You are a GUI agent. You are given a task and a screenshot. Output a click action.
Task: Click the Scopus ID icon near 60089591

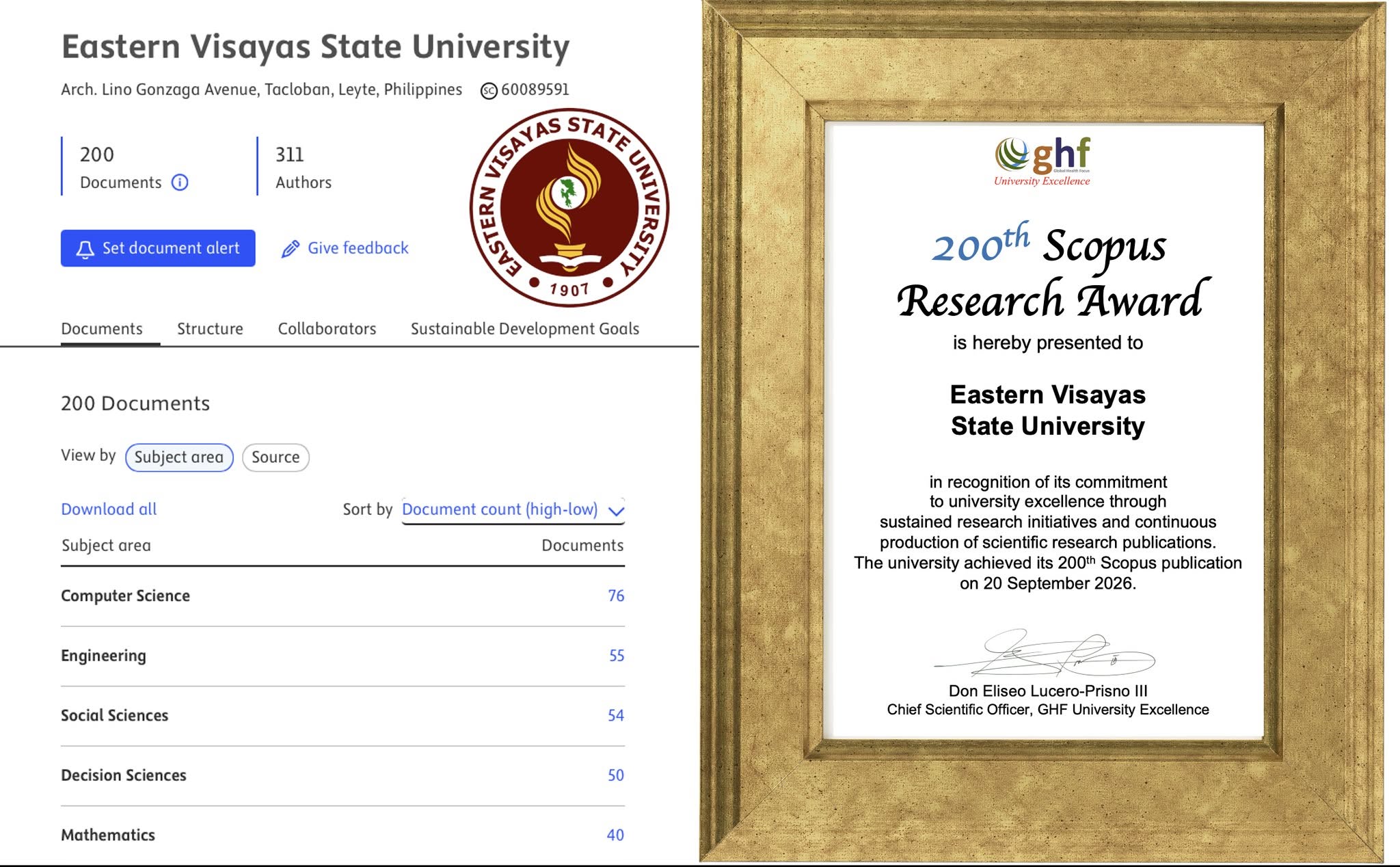click(489, 90)
